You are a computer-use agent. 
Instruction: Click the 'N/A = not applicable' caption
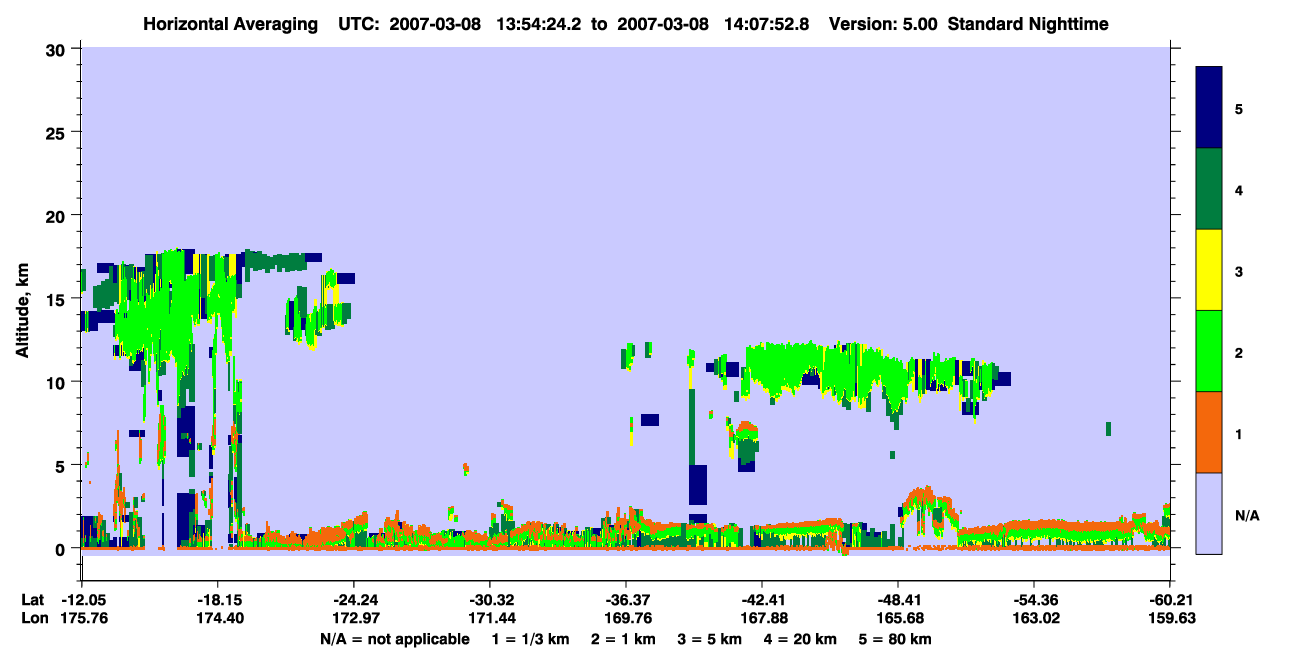coord(394,639)
